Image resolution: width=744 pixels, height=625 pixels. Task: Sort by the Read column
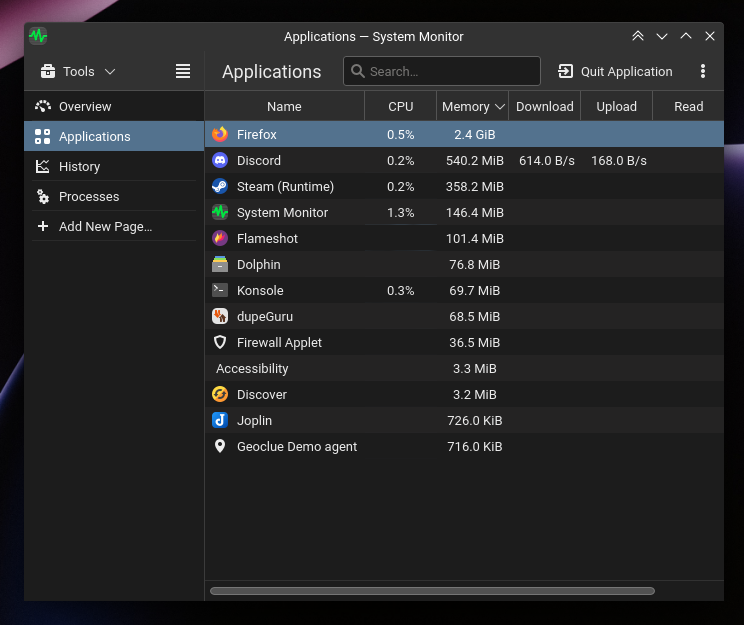pyautogui.click(x=688, y=106)
